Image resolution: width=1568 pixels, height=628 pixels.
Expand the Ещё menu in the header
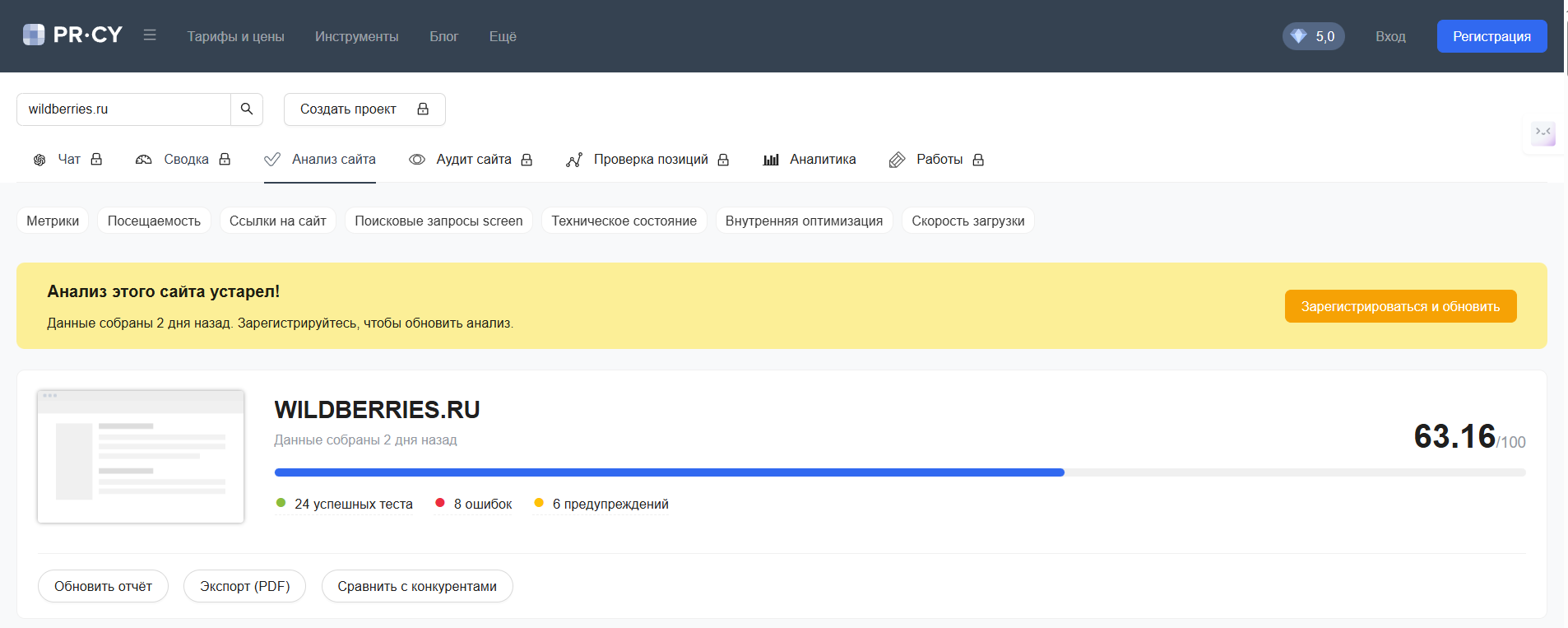[x=503, y=36]
